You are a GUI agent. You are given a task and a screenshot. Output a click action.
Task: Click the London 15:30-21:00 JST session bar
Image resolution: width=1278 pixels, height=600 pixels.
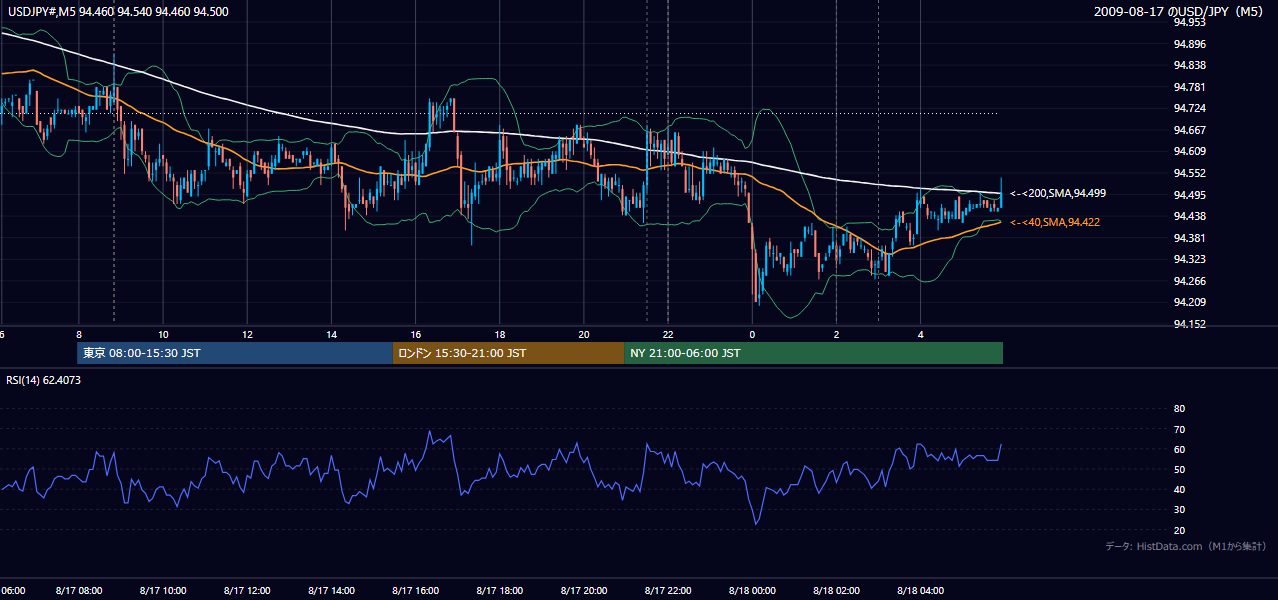point(508,353)
